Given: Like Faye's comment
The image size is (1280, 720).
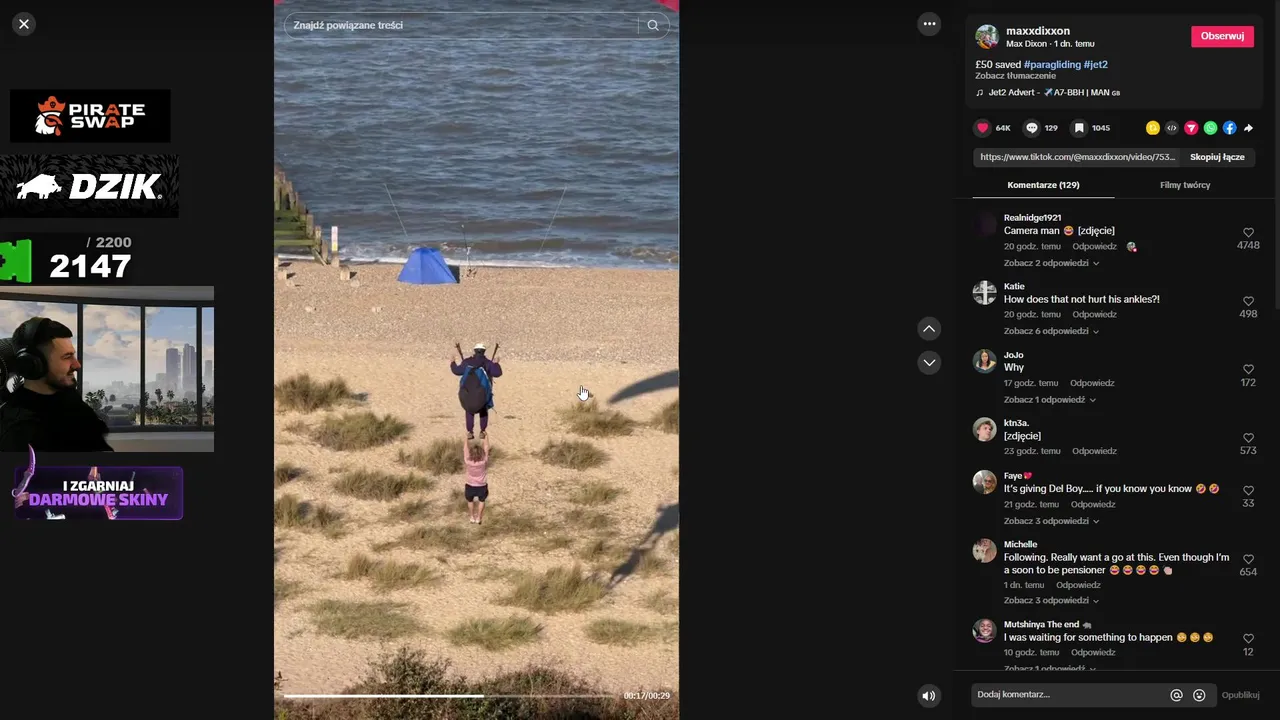Looking at the screenshot, I should [1248, 491].
